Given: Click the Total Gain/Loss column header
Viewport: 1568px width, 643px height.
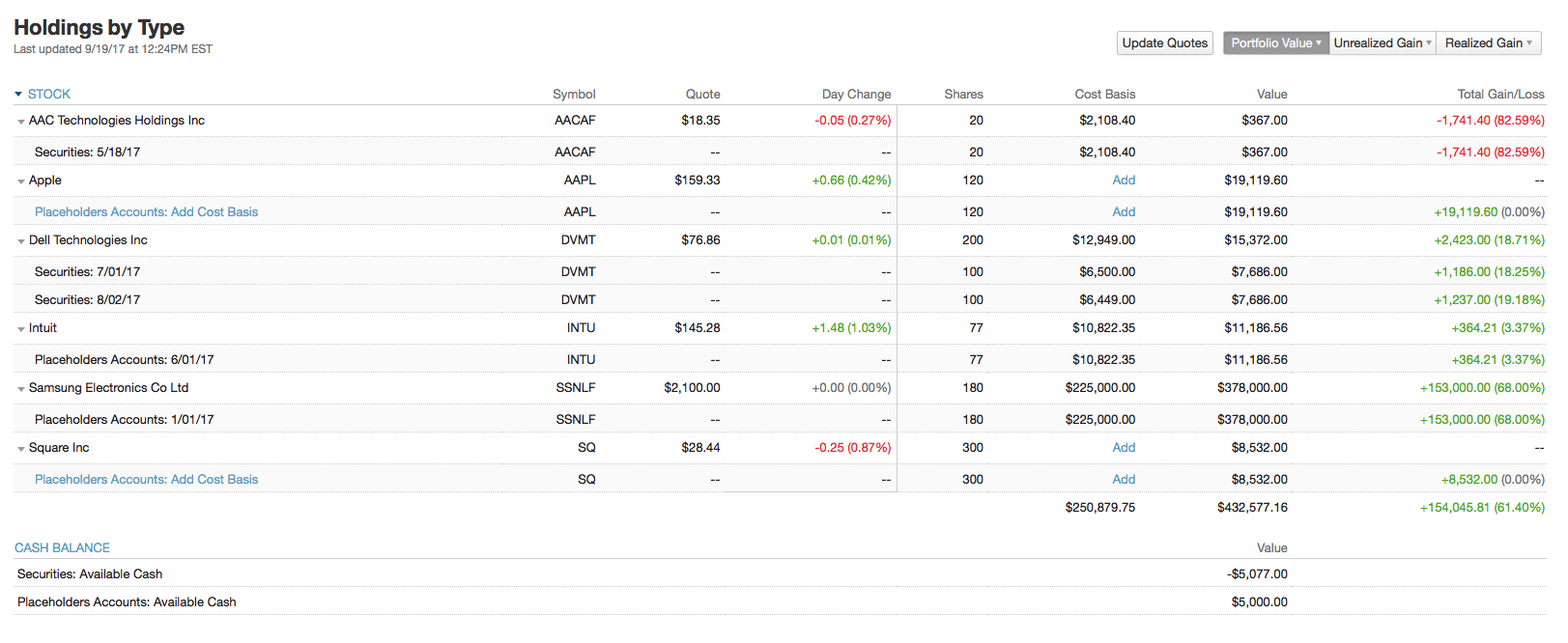Looking at the screenshot, I should (1500, 95).
